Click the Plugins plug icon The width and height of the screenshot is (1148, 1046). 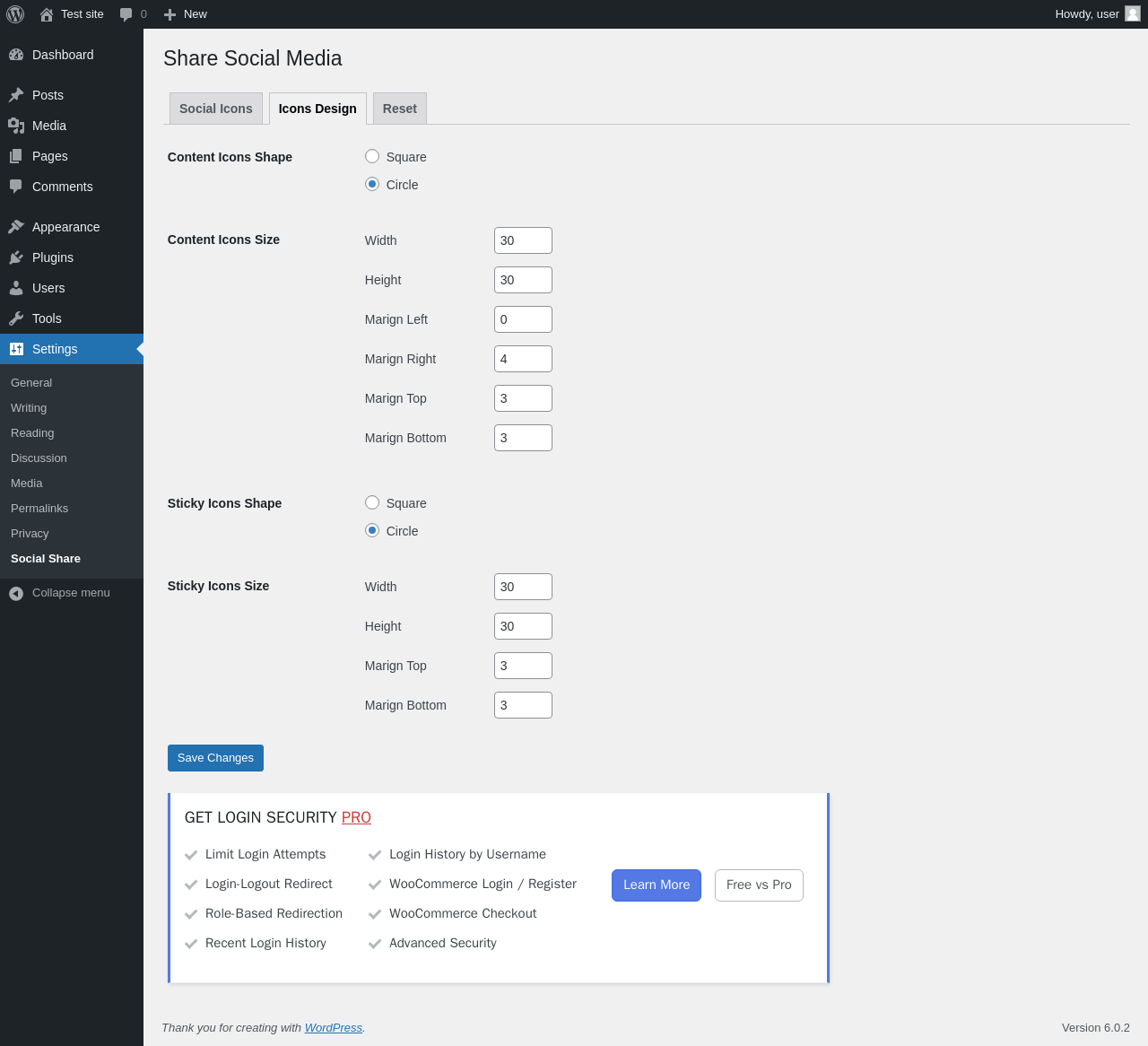point(16,257)
